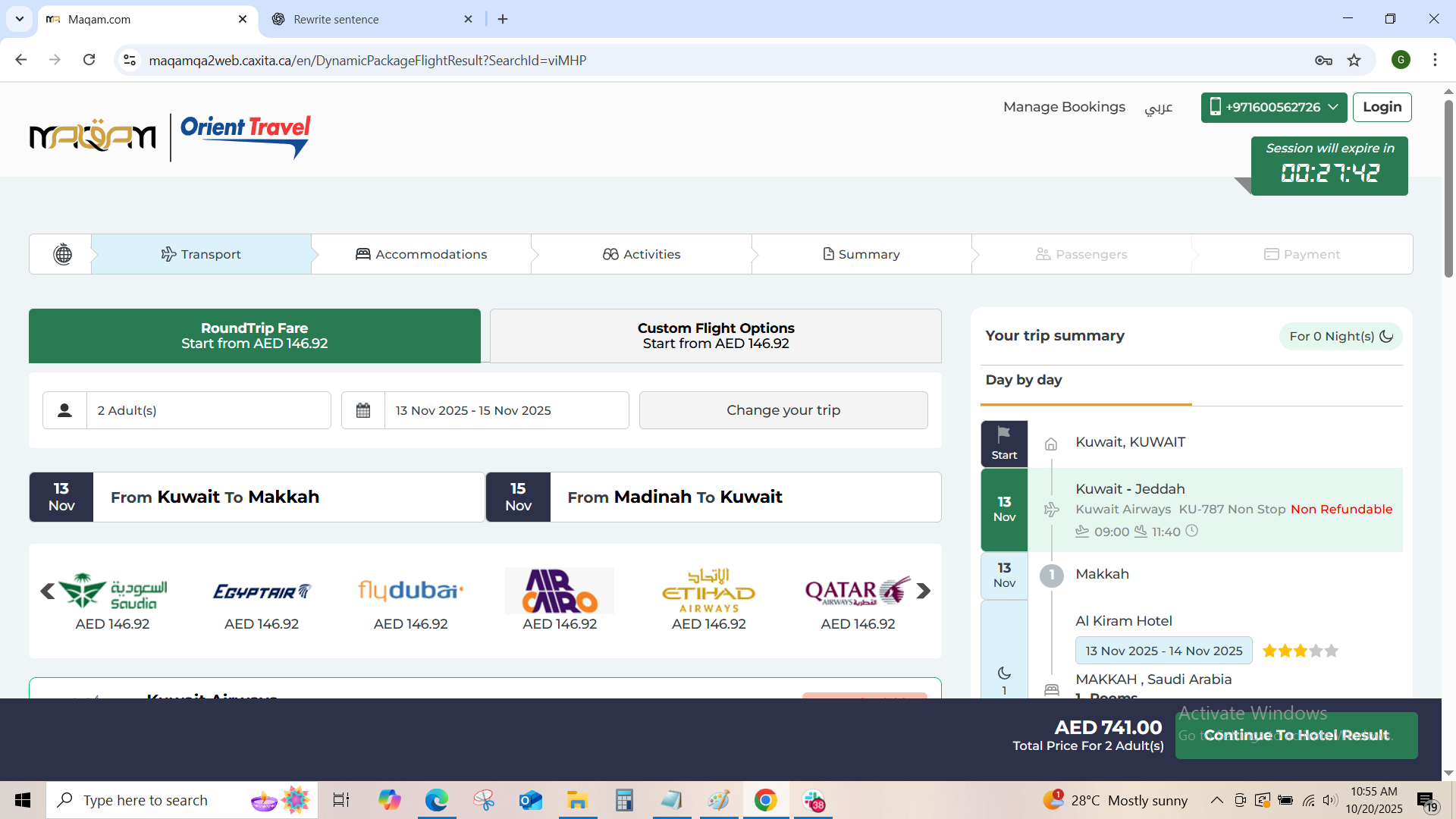
Task: Click the Air Cairo airline logo
Action: [x=560, y=591]
